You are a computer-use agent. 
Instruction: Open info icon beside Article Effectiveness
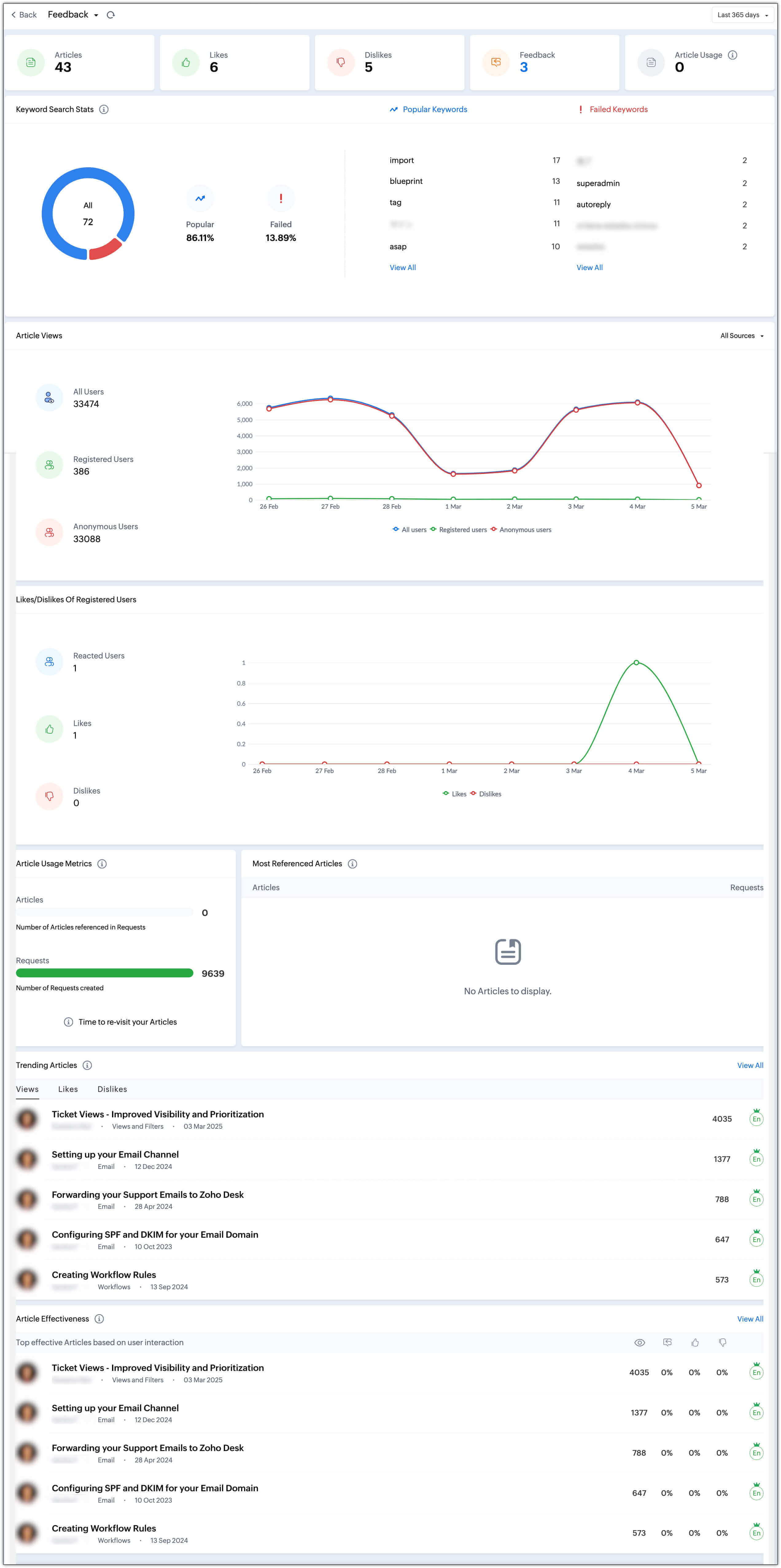[99, 1318]
